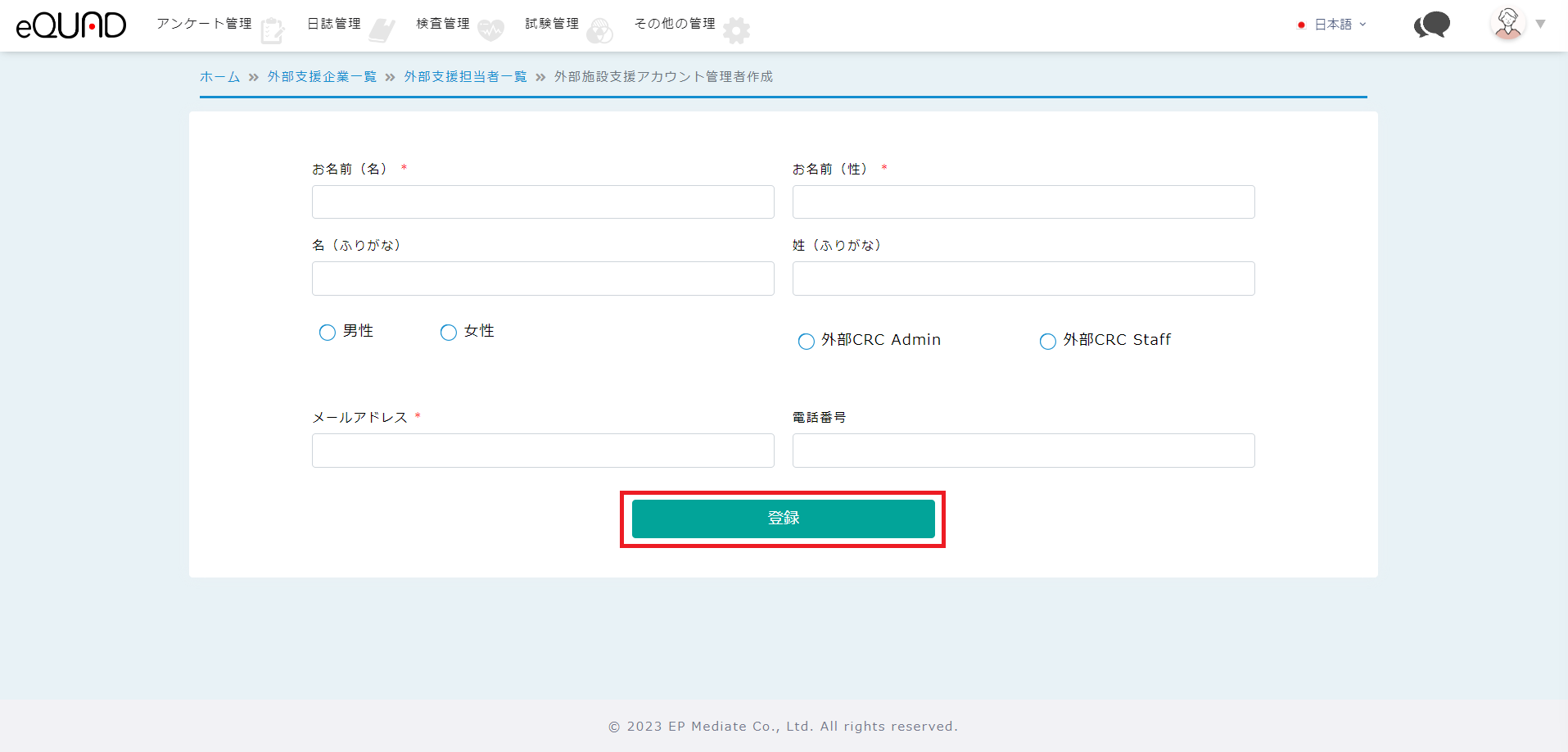Click the trial management circles icon

pyautogui.click(x=599, y=31)
